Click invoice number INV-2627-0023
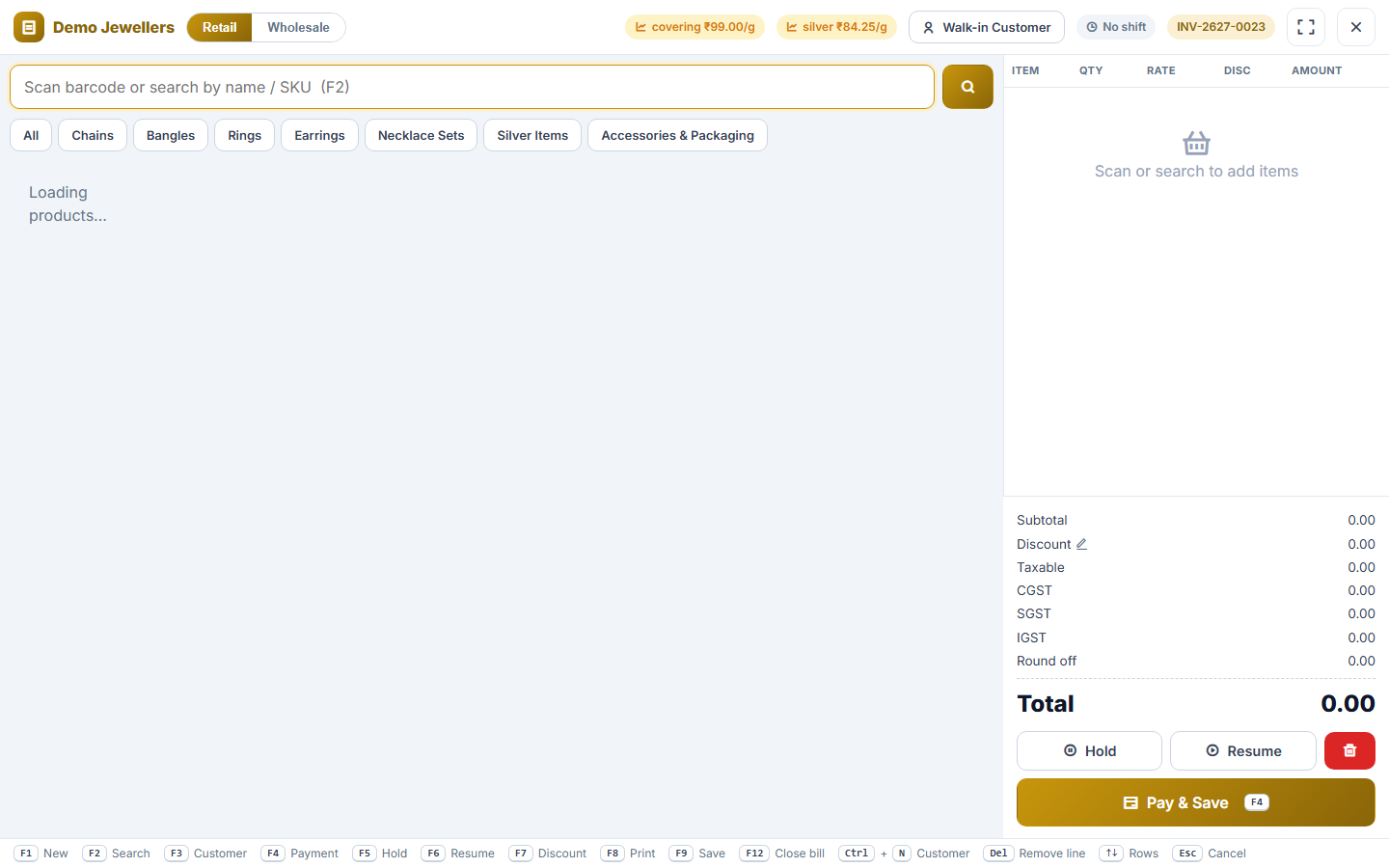Screen dimensions: 1389x868 (x=1221, y=27)
